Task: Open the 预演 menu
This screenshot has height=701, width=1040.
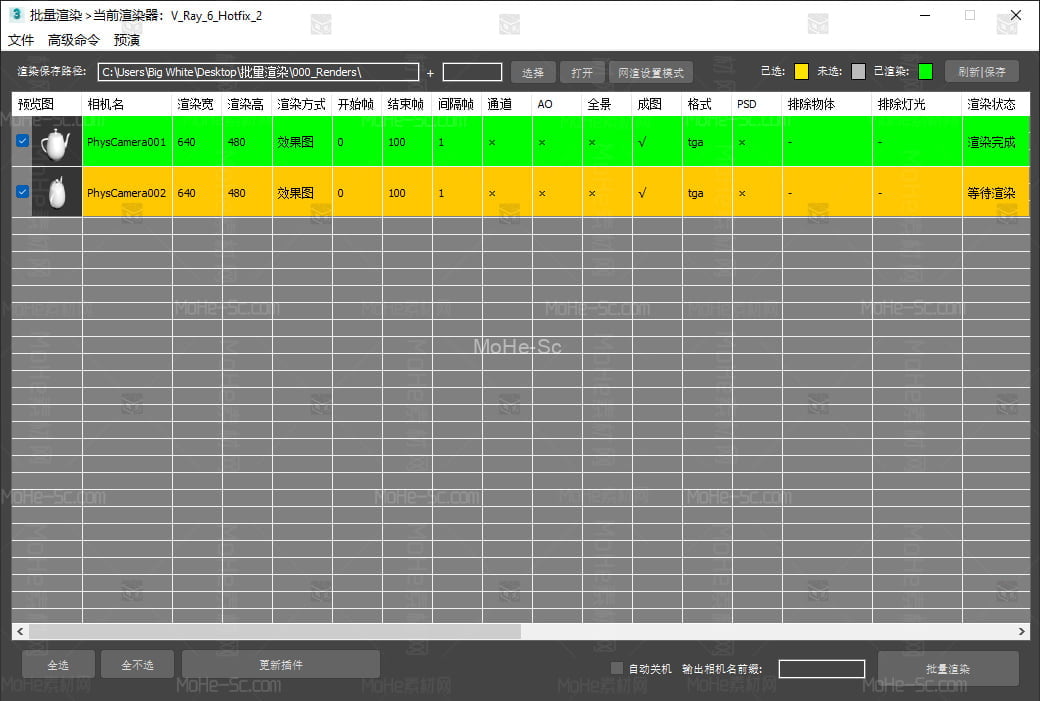Action: [x=127, y=40]
